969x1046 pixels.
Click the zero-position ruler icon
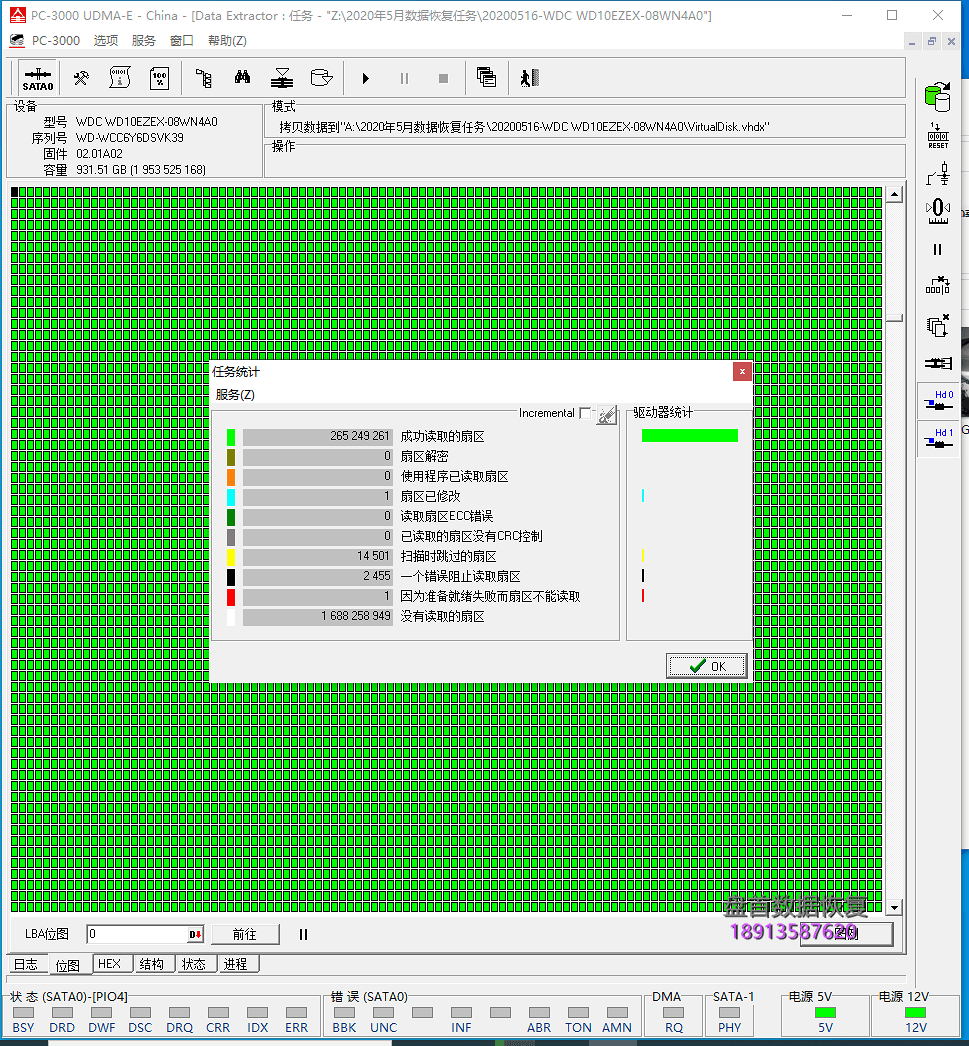938,211
